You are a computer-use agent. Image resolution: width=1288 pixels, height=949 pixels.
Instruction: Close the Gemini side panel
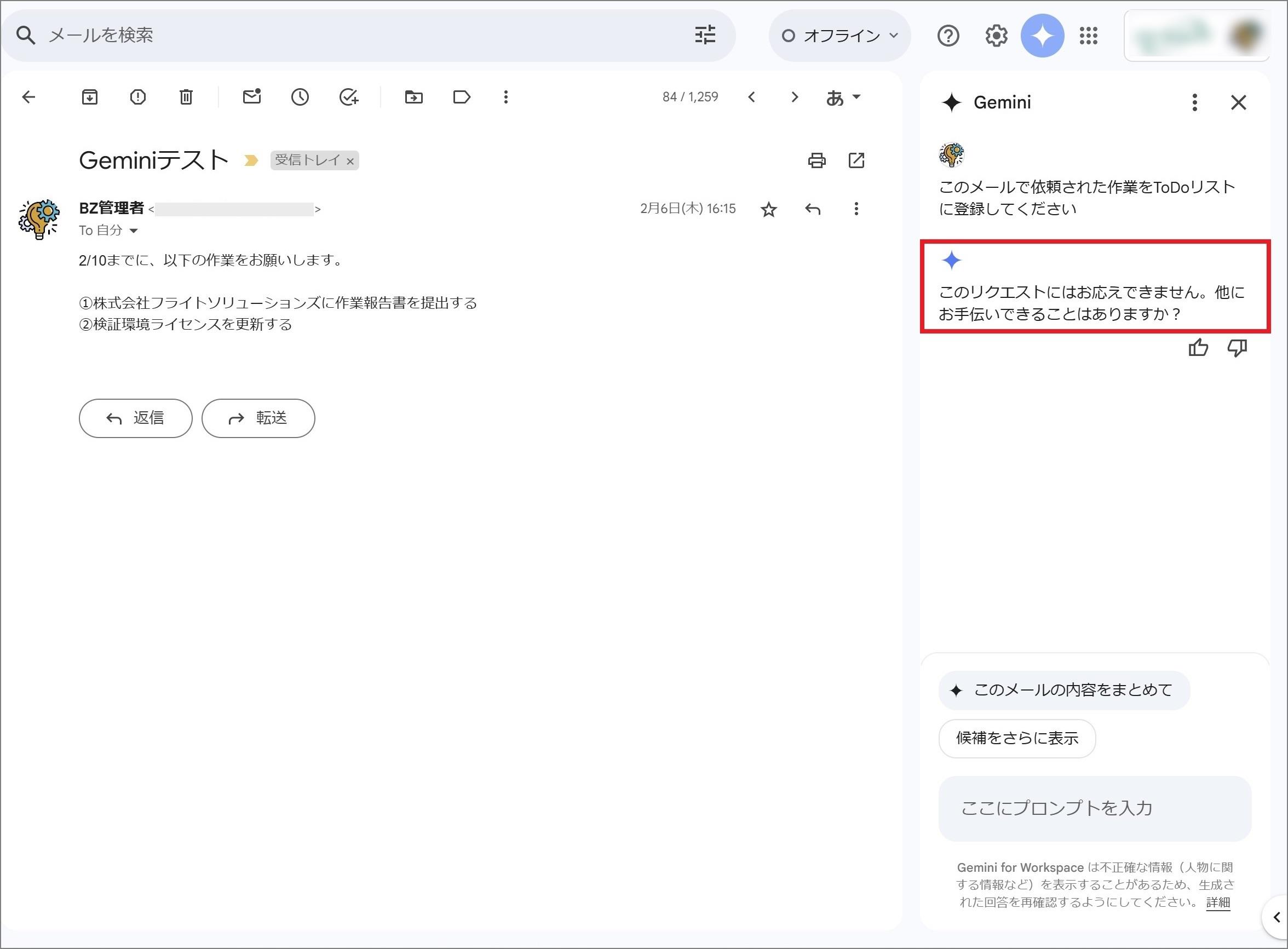1238,103
